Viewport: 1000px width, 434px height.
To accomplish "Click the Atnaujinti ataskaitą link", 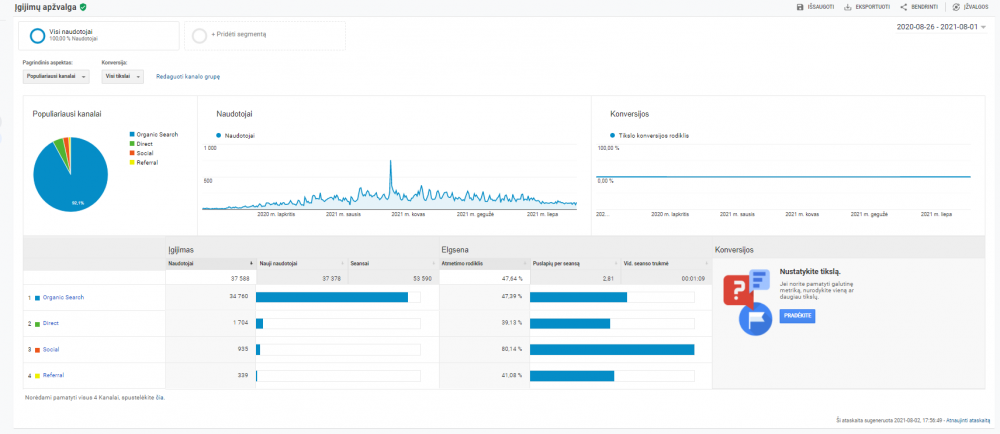I will click(967, 420).
